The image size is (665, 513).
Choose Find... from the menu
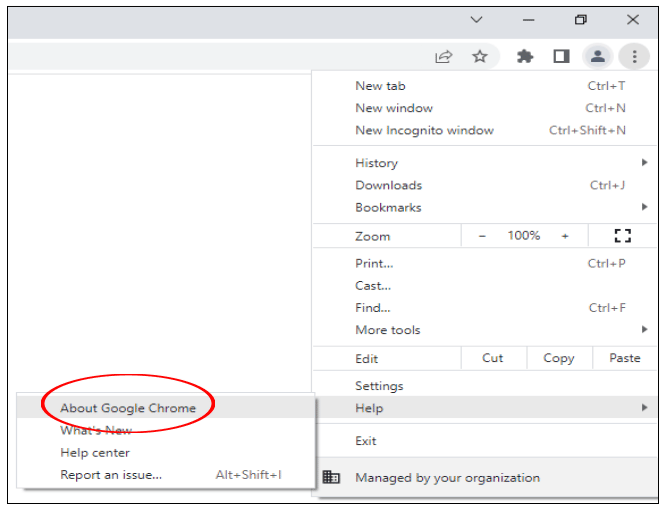pyautogui.click(x=484, y=308)
